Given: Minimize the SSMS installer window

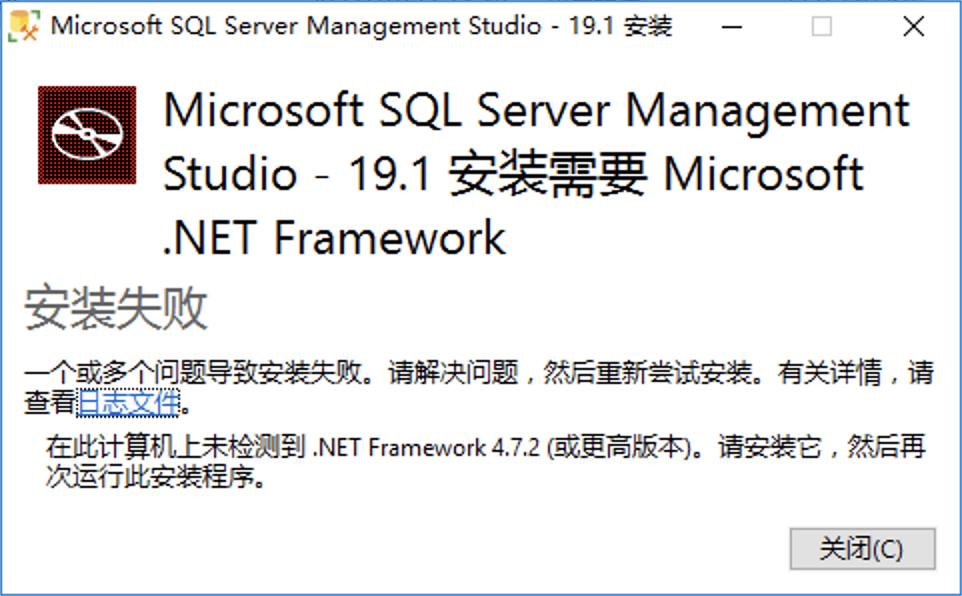Looking at the screenshot, I should [729, 27].
